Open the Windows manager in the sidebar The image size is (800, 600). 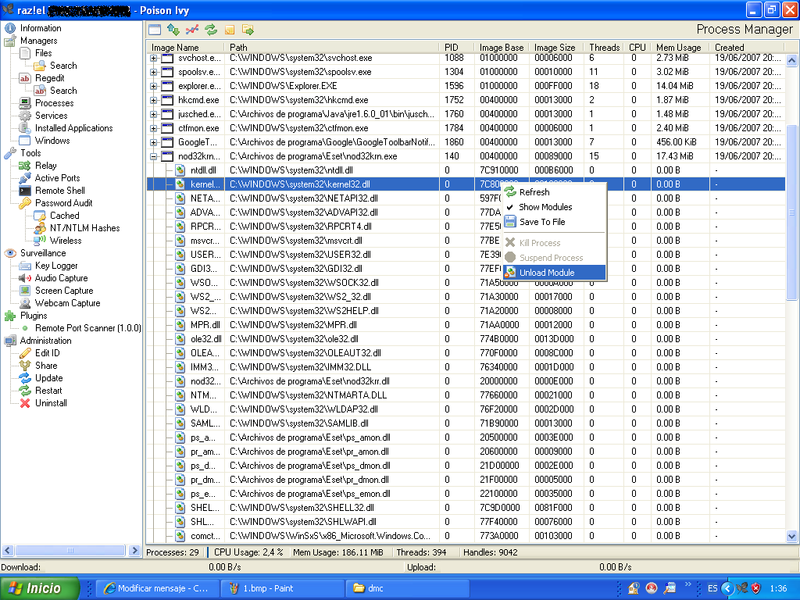click(x=52, y=141)
